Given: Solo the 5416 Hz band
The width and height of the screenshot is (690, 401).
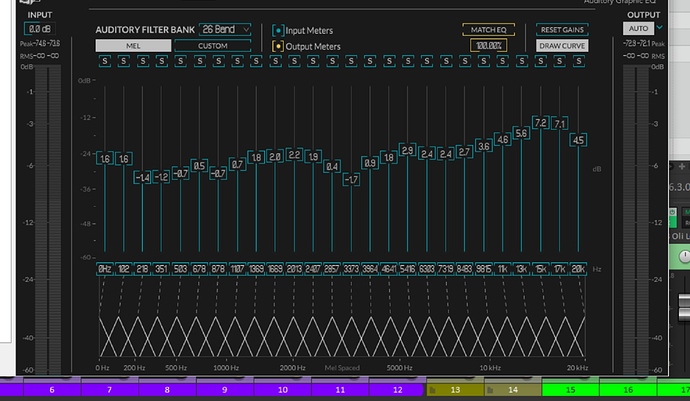Looking at the screenshot, I should (x=408, y=61).
